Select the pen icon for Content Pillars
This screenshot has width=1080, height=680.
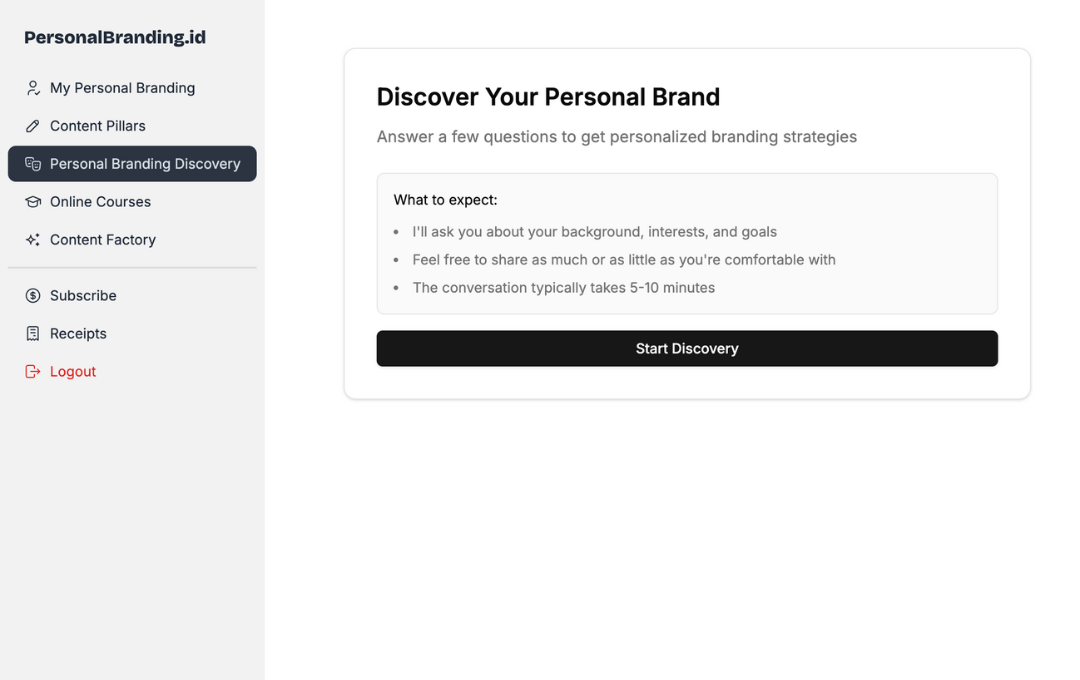point(31,125)
